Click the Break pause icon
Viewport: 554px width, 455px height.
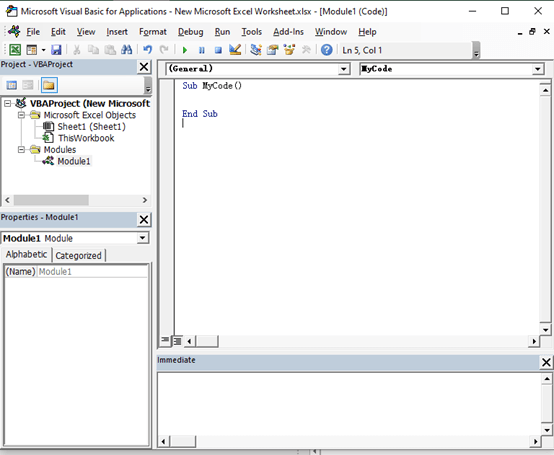202,50
